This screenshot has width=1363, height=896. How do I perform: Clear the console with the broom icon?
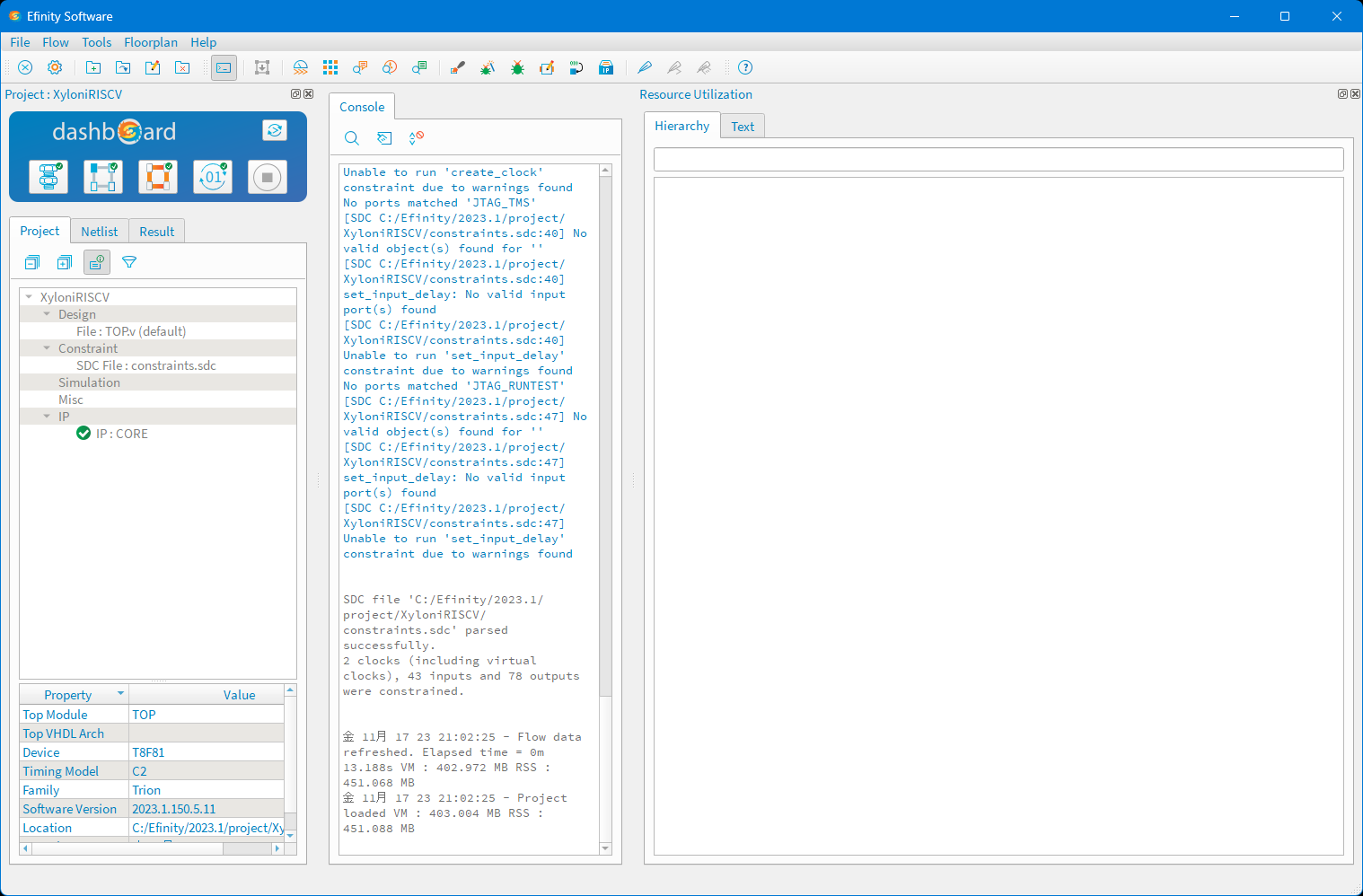[x=384, y=138]
